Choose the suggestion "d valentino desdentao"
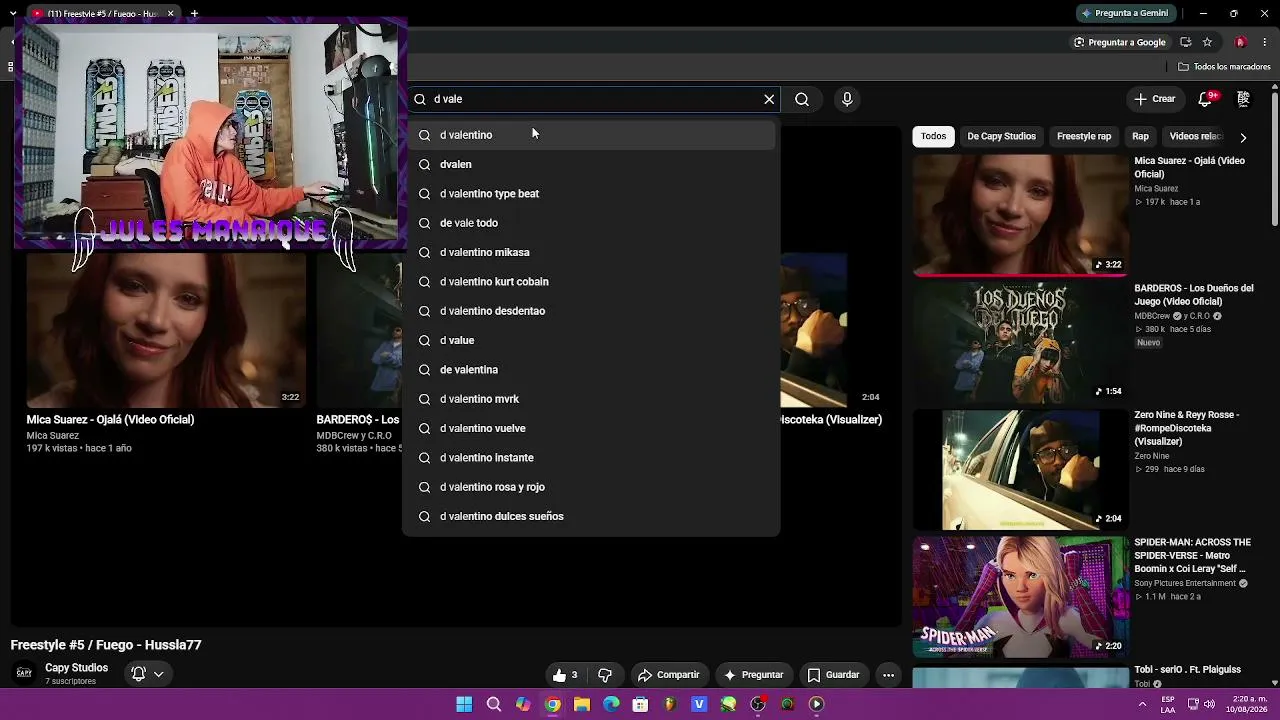This screenshot has height=720, width=1280. 591,311
